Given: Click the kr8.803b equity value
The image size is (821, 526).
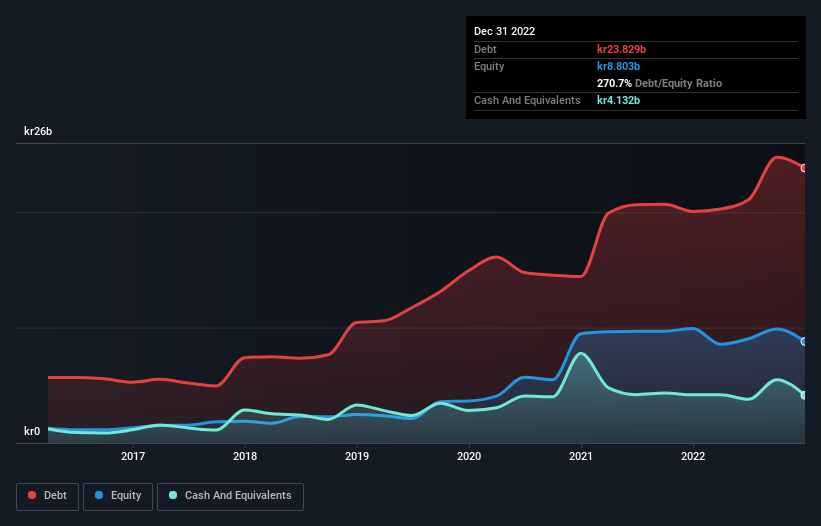Looking at the screenshot, I should 618,66.
